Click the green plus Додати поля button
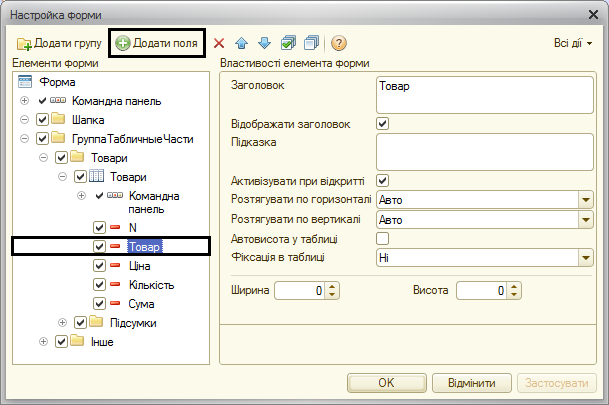The height and width of the screenshot is (405, 609). coord(157,43)
